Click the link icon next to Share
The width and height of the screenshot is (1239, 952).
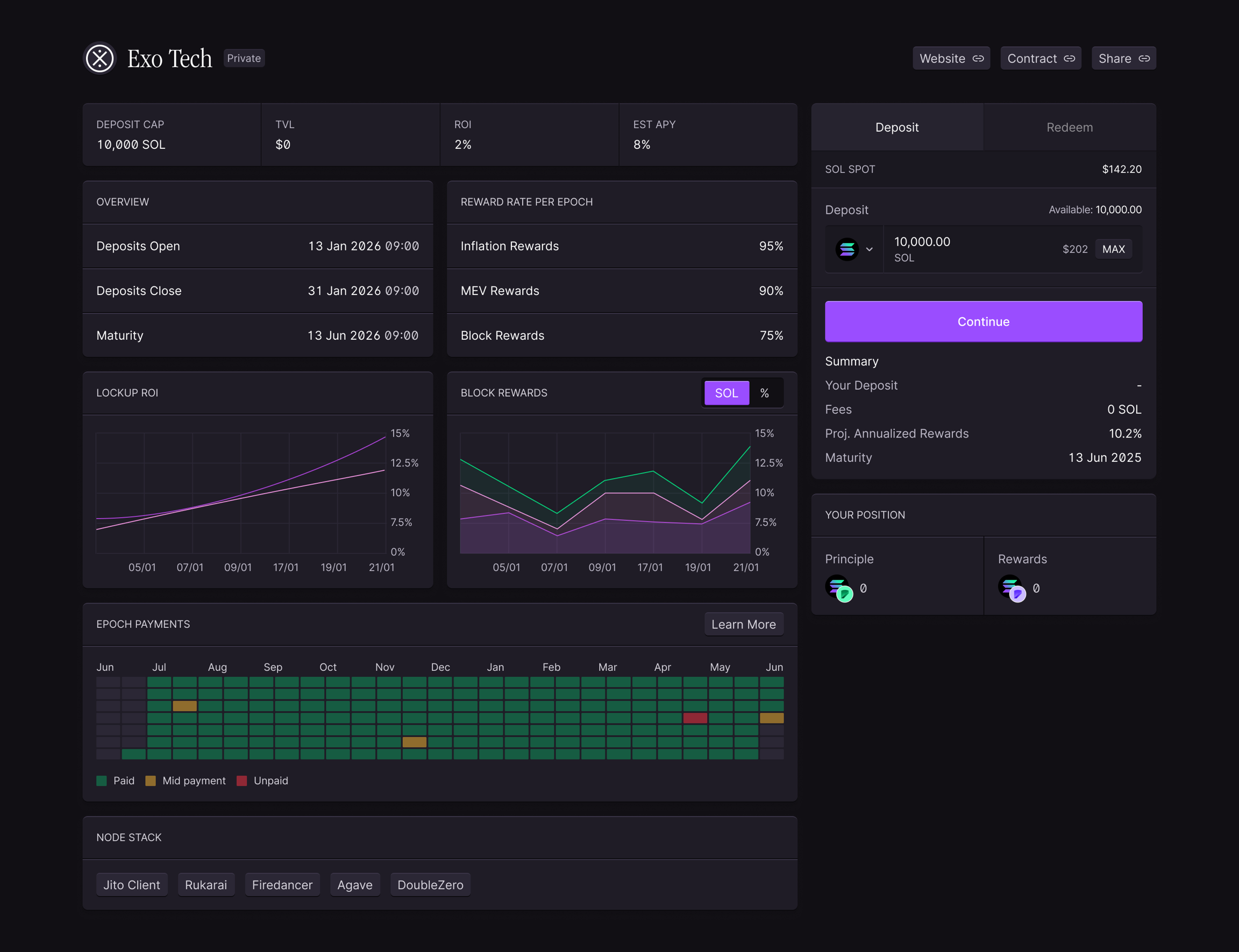(x=1144, y=59)
